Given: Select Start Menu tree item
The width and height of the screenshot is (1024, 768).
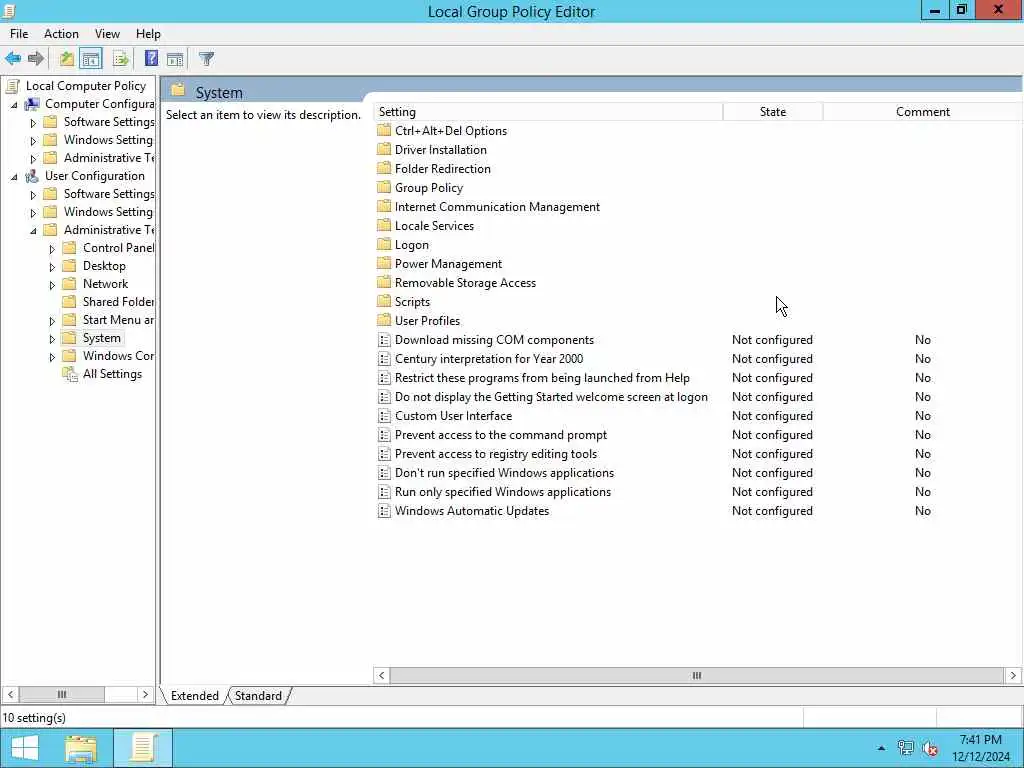Looking at the screenshot, I should [118, 319].
